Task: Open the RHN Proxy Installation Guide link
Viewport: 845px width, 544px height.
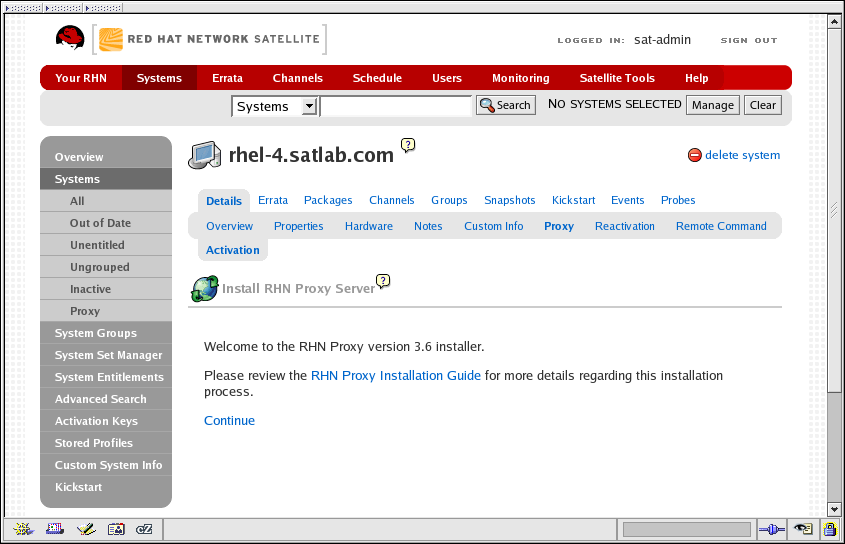Action: (x=396, y=376)
